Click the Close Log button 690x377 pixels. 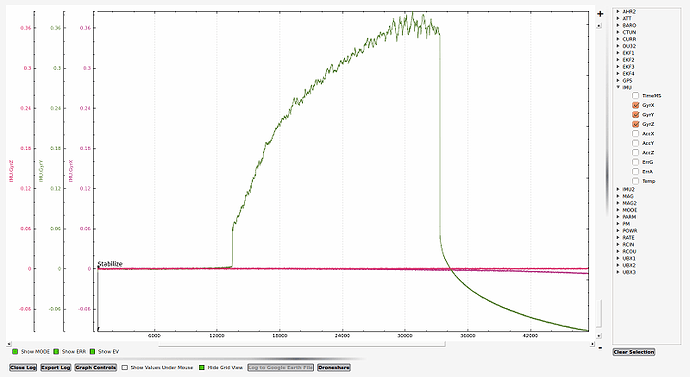[x=23, y=367]
